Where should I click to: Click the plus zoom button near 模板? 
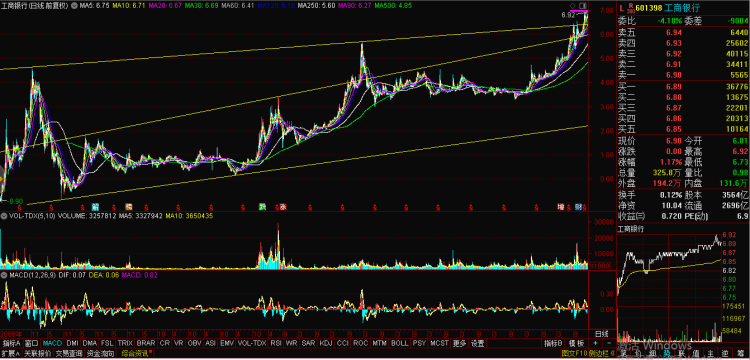click(x=595, y=343)
